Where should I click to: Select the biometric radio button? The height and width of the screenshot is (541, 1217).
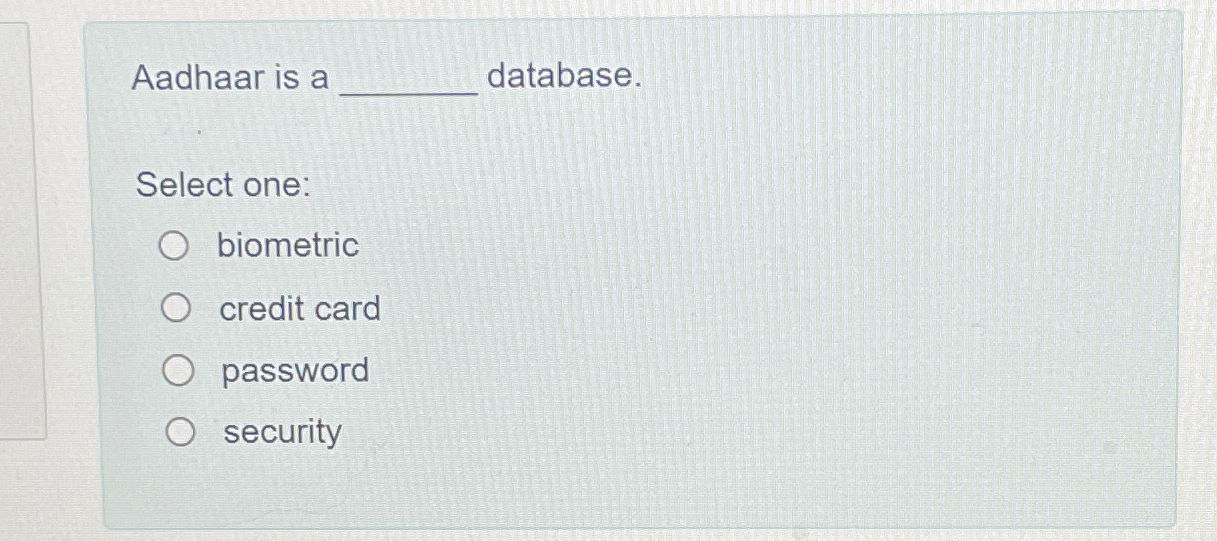click(x=174, y=246)
